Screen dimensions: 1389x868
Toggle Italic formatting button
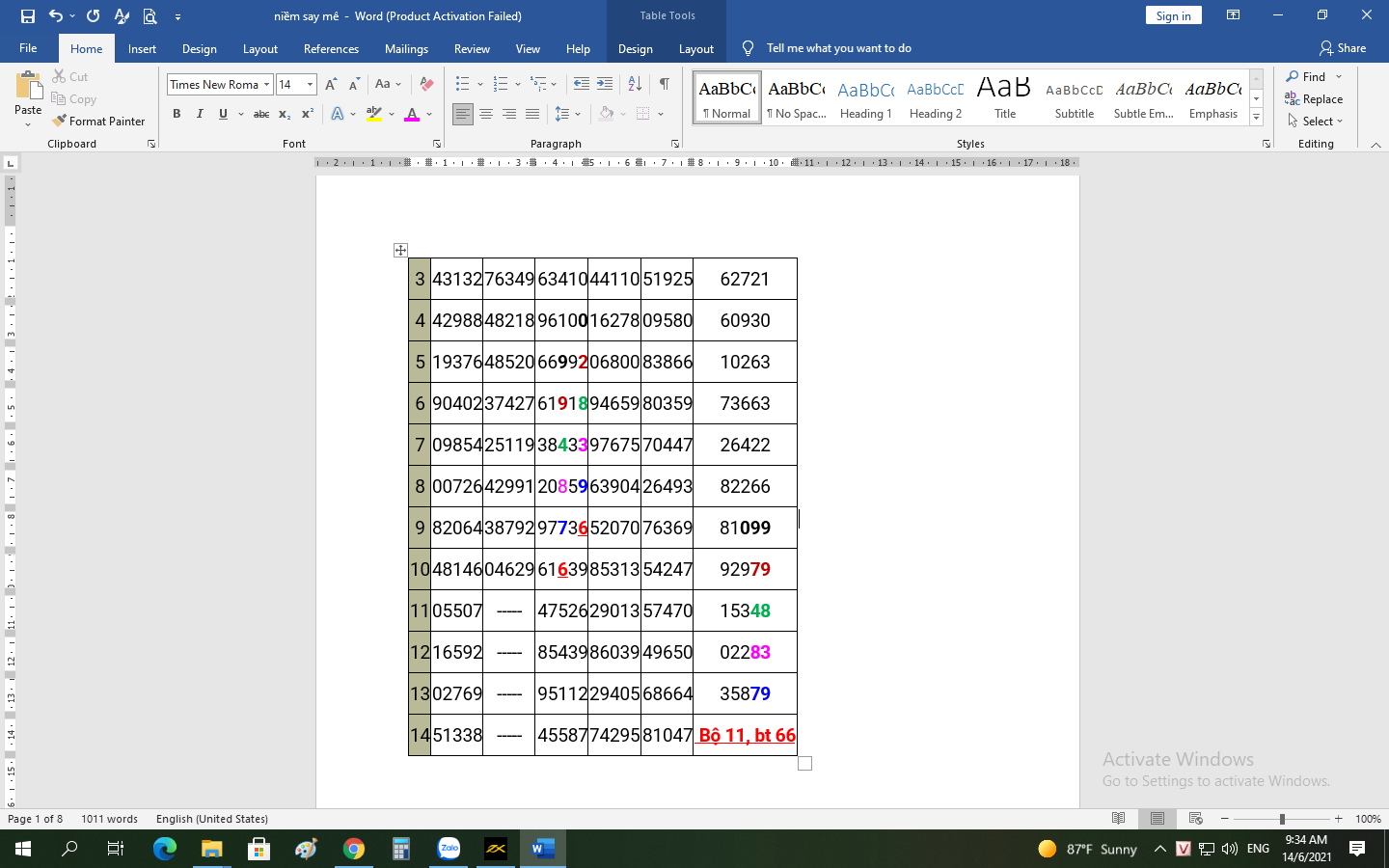coord(200,114)
